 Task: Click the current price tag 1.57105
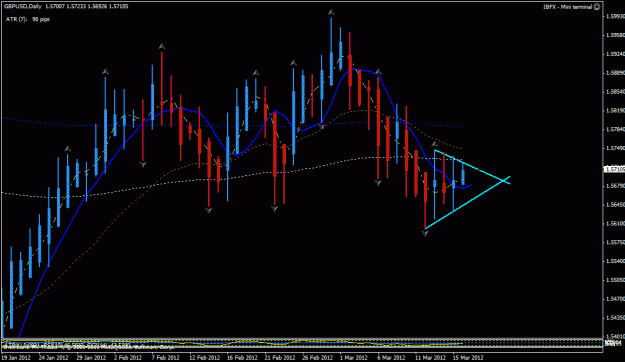coord(614,169)
